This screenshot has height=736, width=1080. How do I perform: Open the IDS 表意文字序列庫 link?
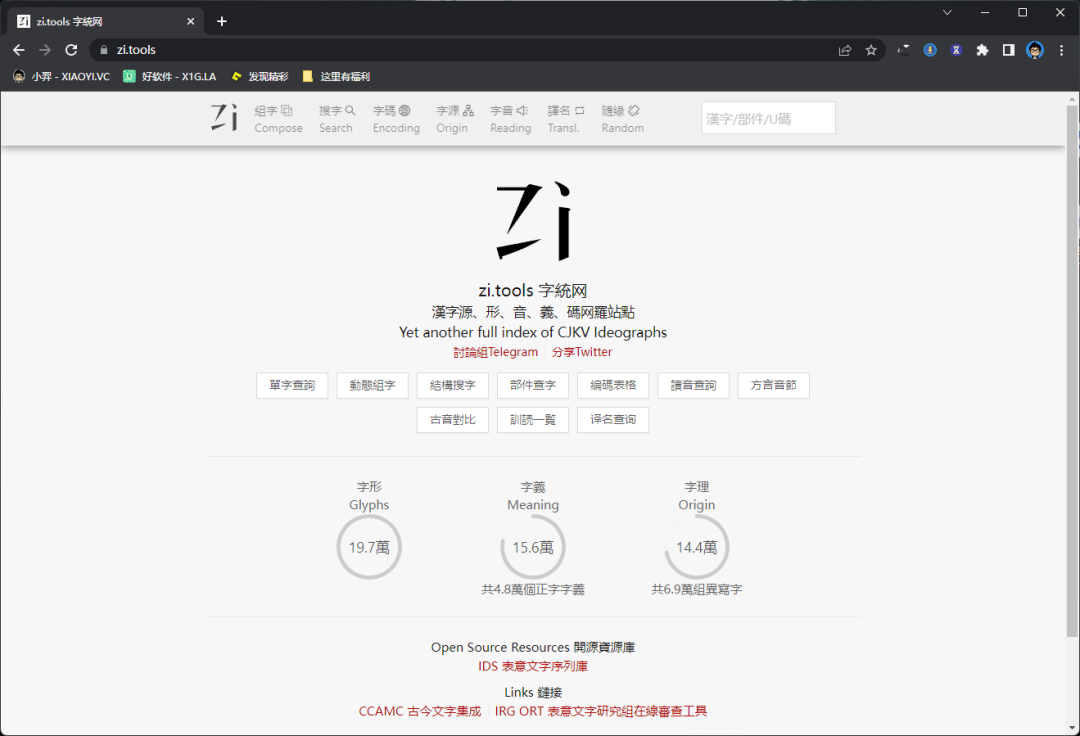(x=533, y=666)
